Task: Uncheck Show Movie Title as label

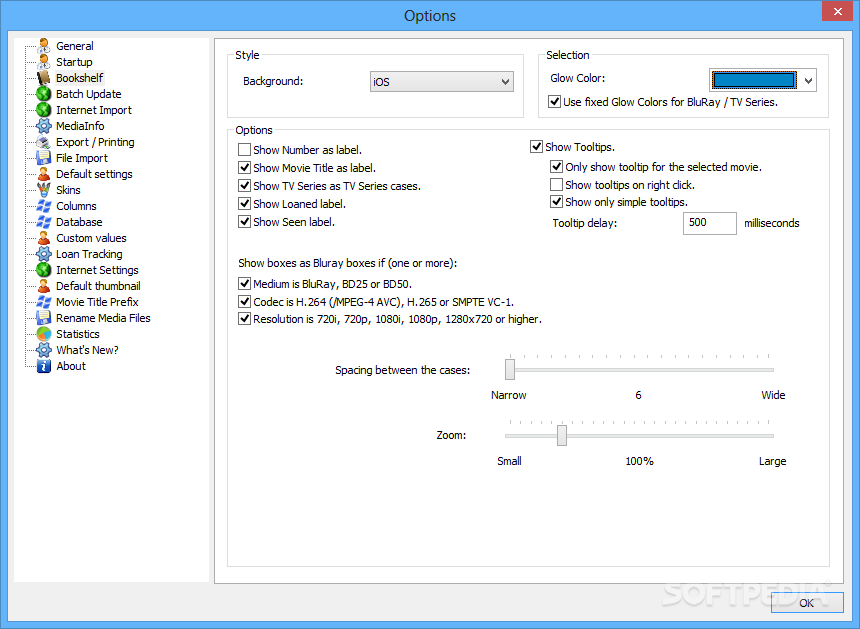Action: (245, 168)
